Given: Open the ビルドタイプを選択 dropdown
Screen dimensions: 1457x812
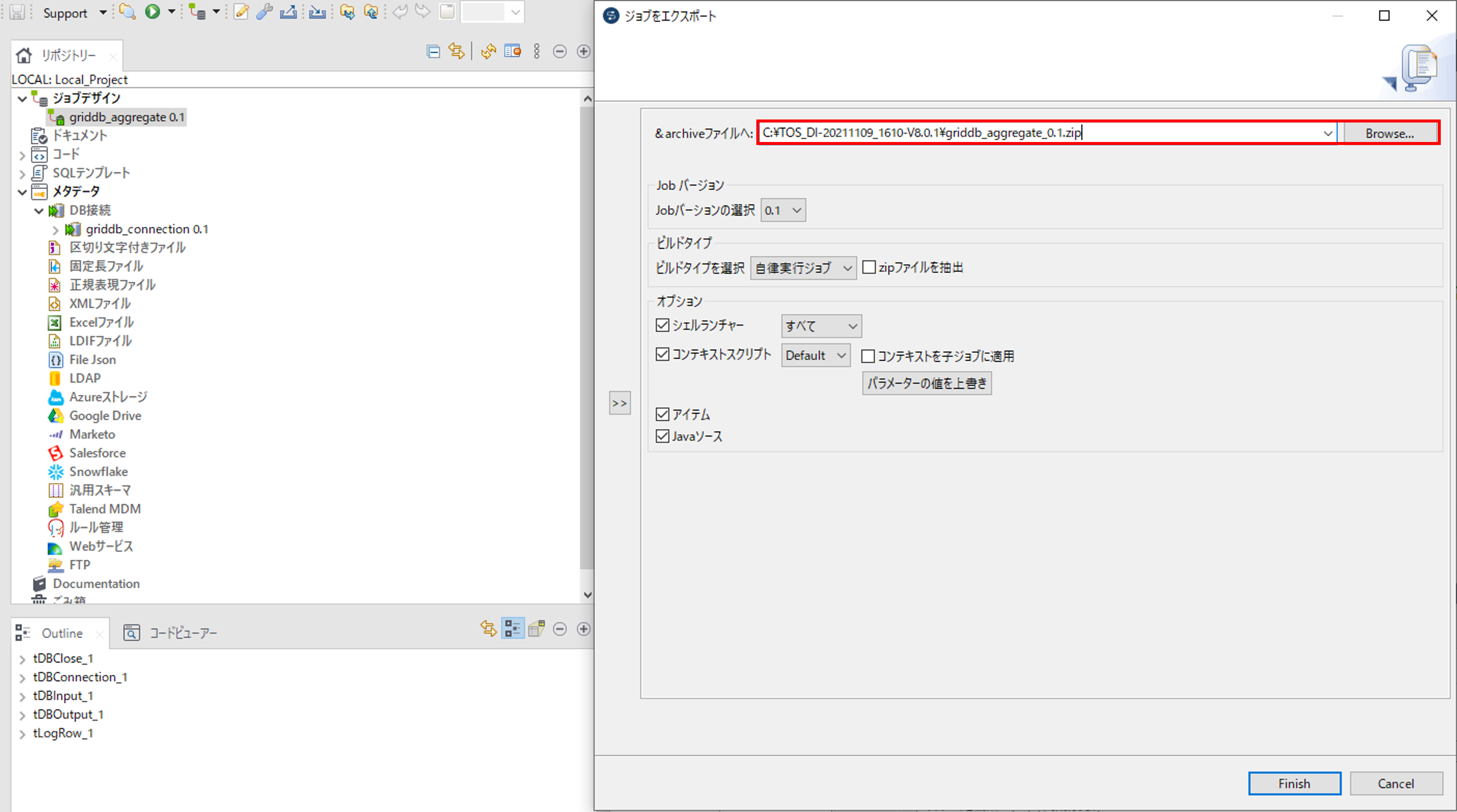Looking at the screenshot, I should [803, 268].
